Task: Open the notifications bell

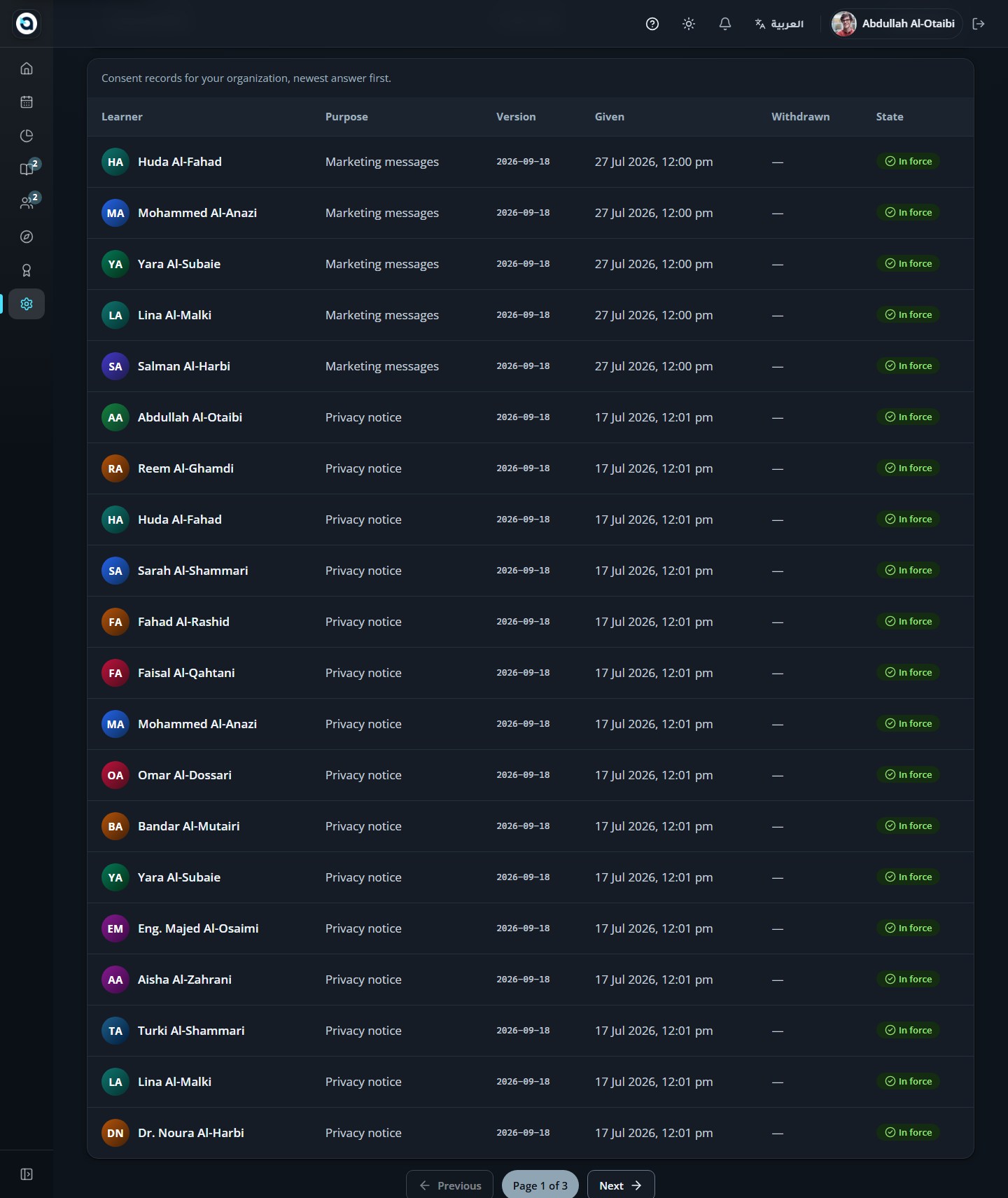Action: pyautogui.click(x=725, y=24)
